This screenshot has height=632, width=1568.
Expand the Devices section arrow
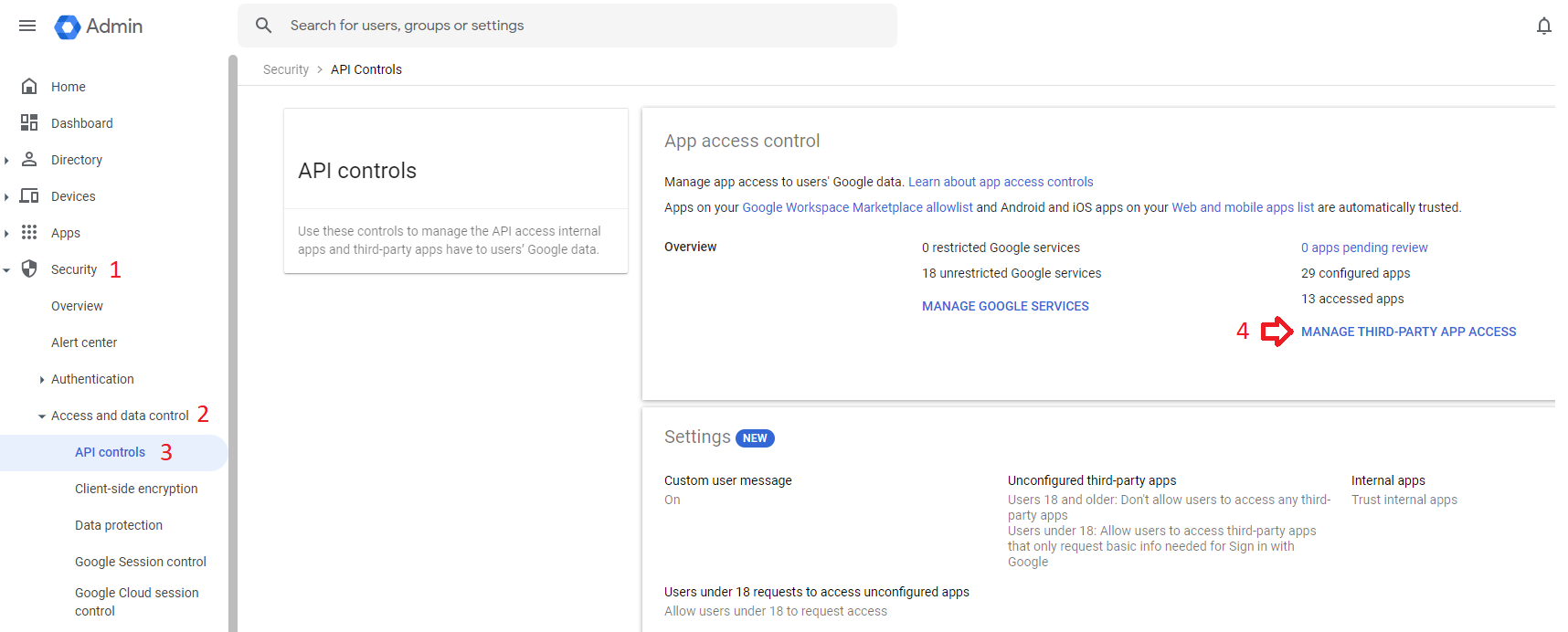click(6, 196)
